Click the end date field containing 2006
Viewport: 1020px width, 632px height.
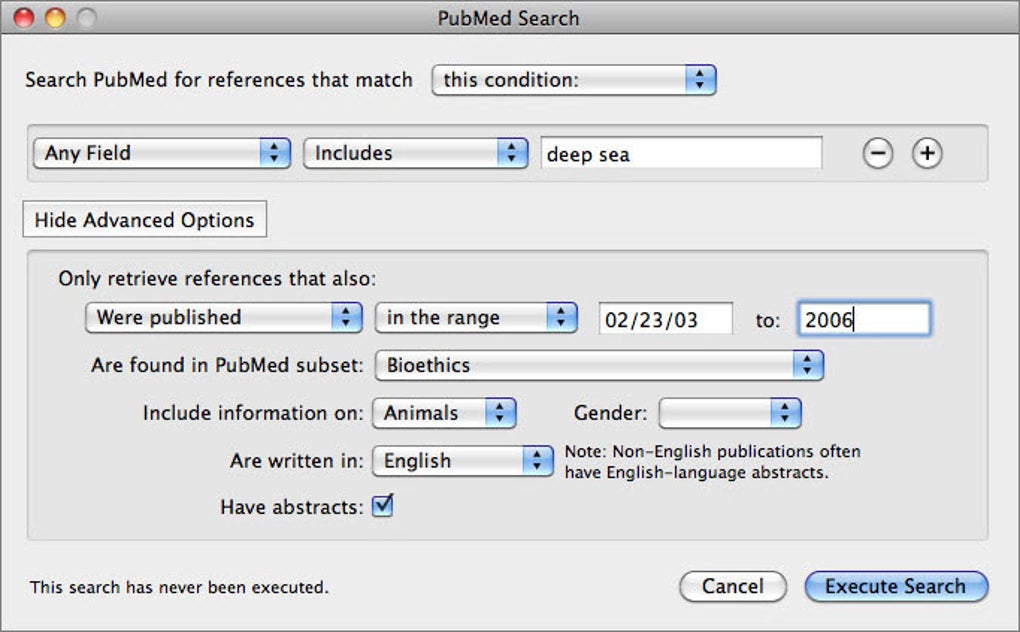pyautogui.click(x=863, y=318)
